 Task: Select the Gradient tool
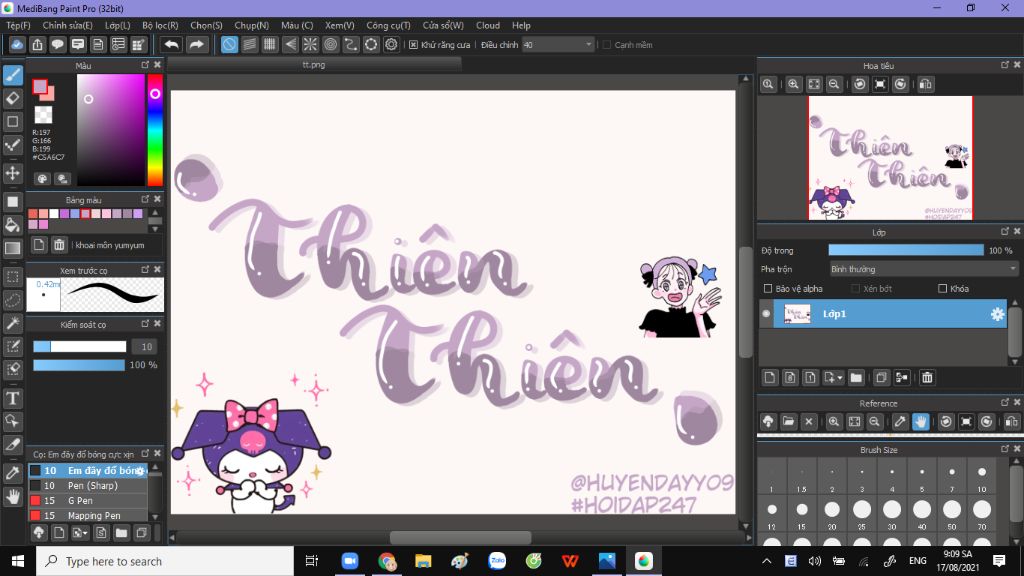pyautogui.click(x=12, y=248)
